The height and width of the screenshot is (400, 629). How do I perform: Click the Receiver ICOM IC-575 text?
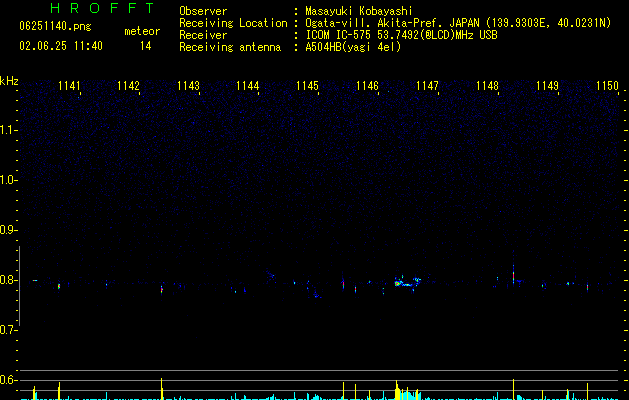401,35
